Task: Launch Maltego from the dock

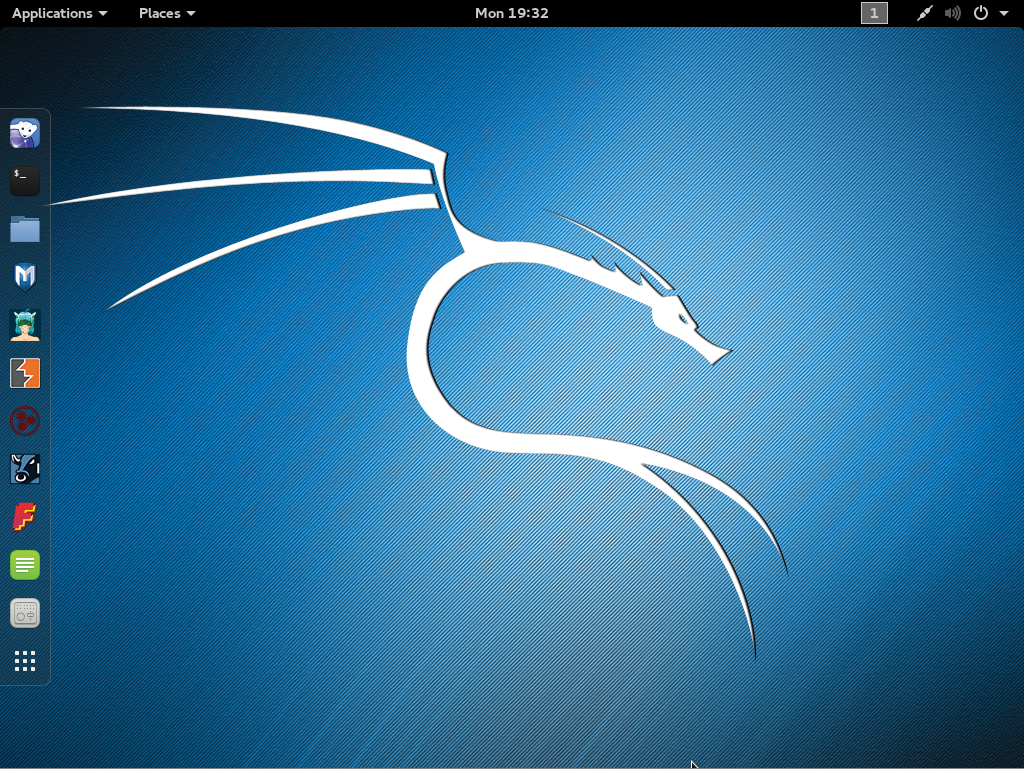Action: pos(25,421)
